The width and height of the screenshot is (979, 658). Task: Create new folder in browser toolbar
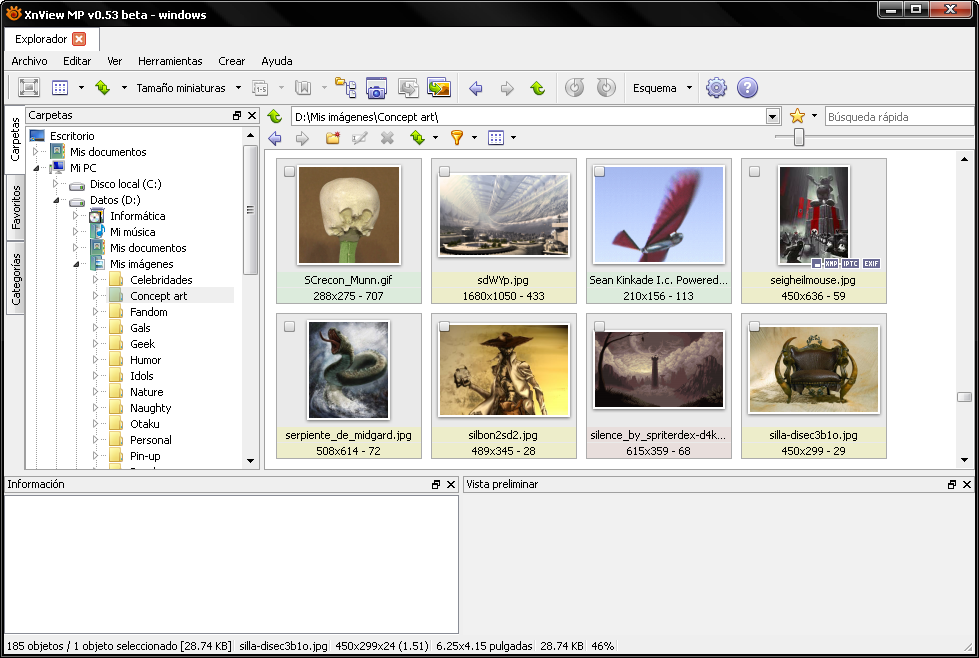(333, 137)
